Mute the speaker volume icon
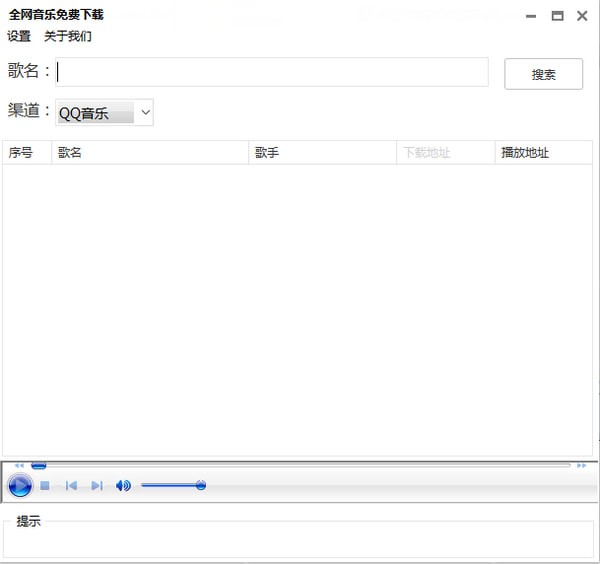Viewport: 600px width, 564px height. (123, 486)
